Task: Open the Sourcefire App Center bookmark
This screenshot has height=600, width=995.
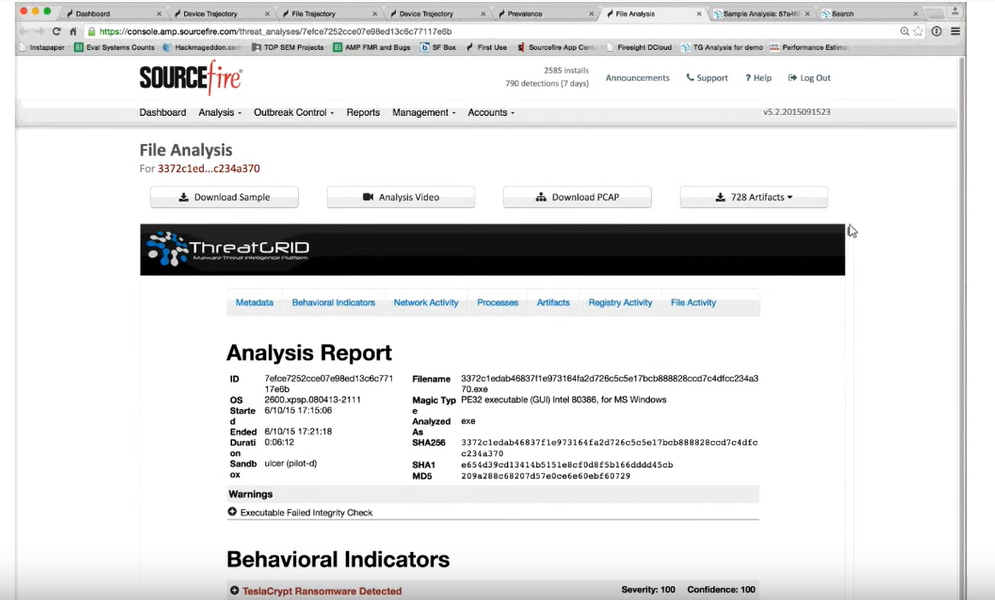Action: [x=556, y=48]
